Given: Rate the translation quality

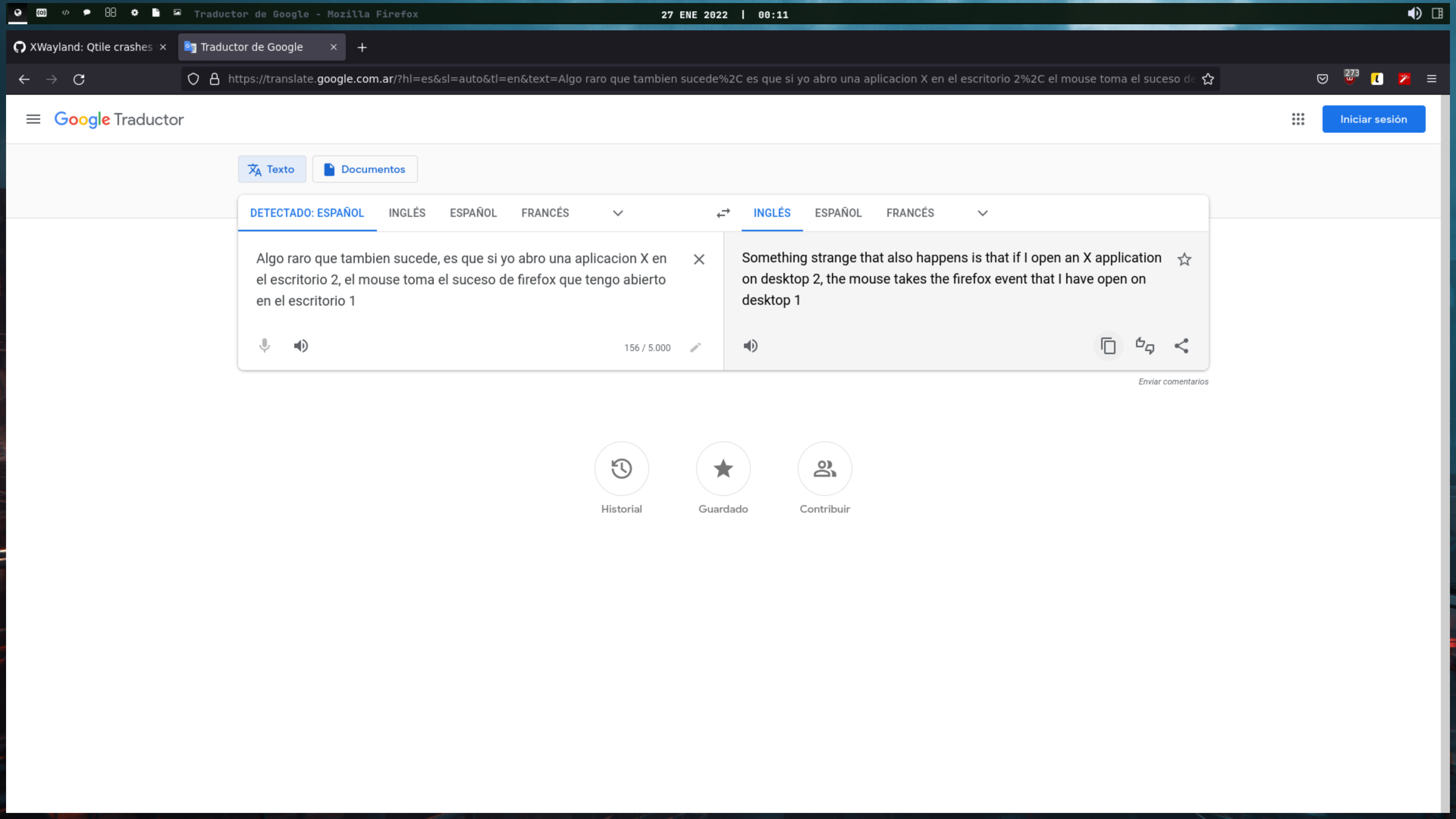Looking at the screenshot, I should tap(1145, 345).
